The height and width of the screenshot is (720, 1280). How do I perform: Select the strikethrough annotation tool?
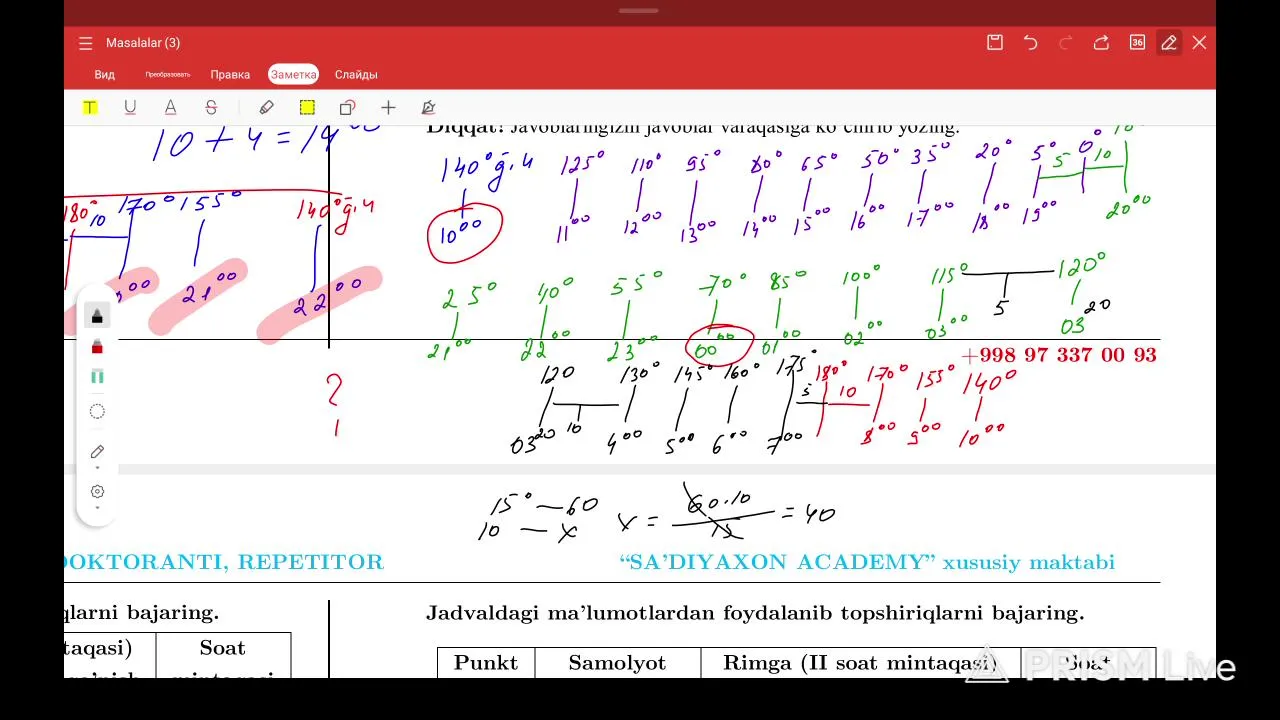(210, 107)
